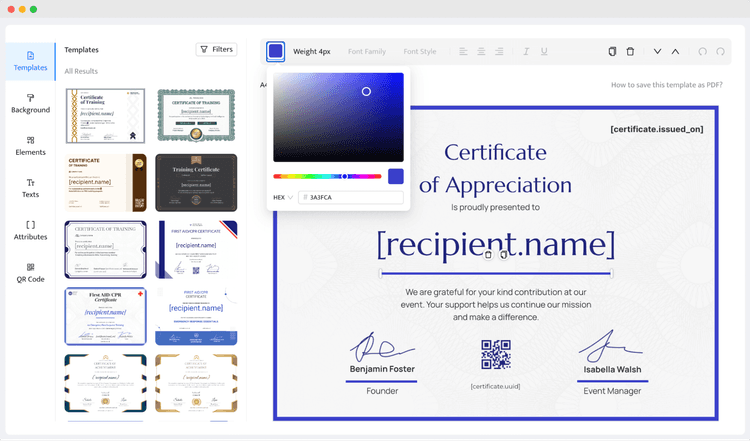This screenshot has width=750, height=441.
Task: Select the navy corner achievement certificate template
Action: pos(105,383)
